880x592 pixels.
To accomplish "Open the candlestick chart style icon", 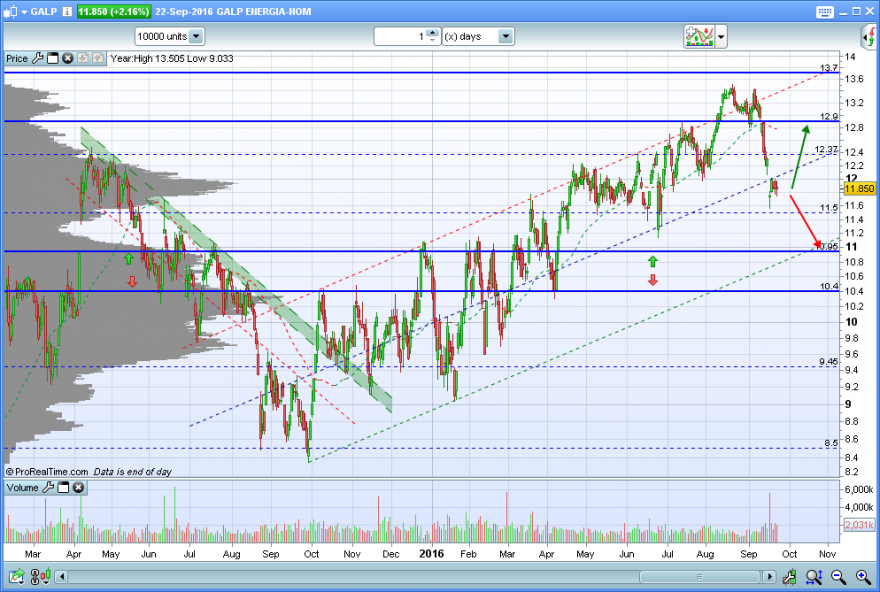I will pos(10,11).
